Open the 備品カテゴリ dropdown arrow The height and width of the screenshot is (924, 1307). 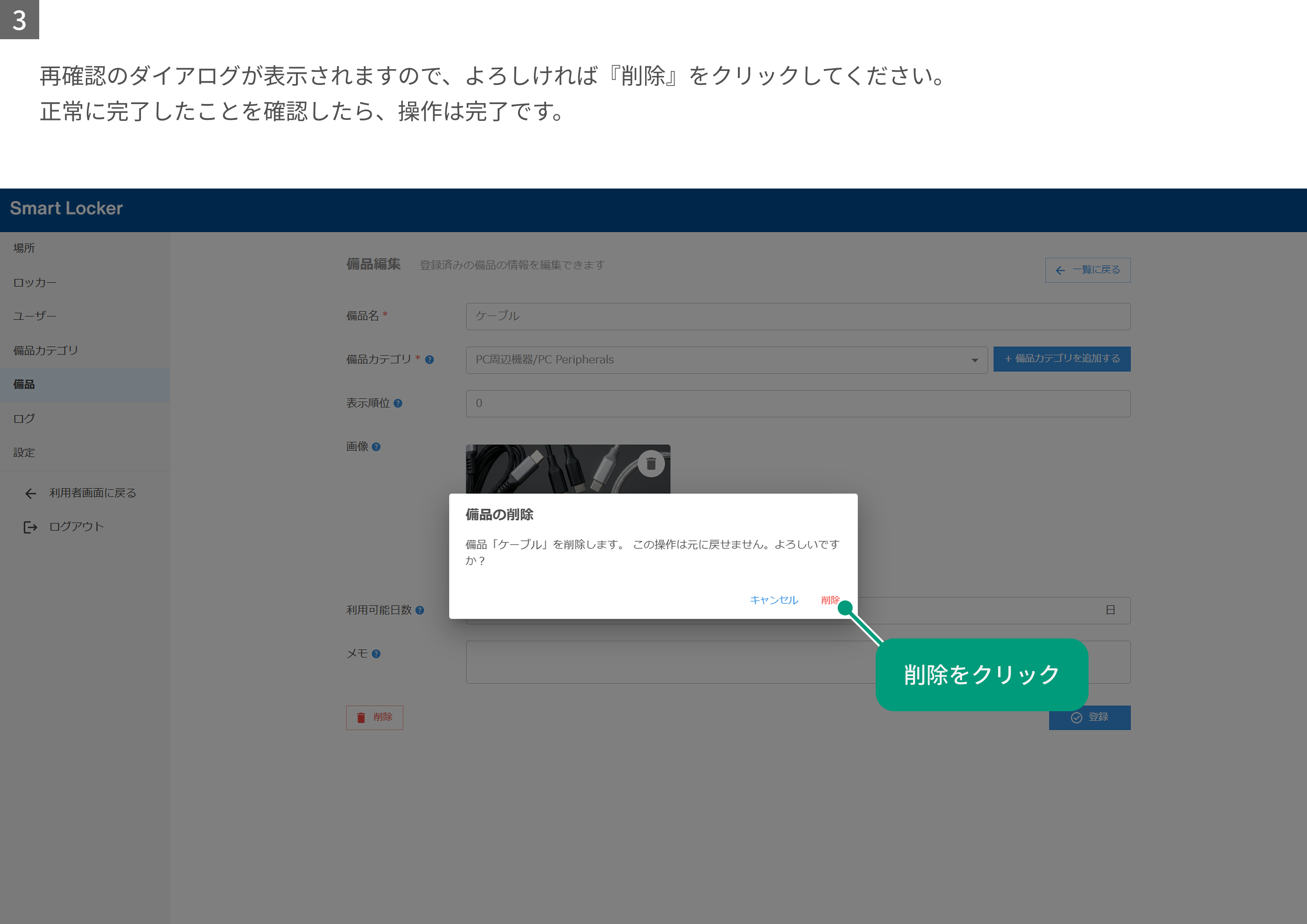tap(975, 360)
